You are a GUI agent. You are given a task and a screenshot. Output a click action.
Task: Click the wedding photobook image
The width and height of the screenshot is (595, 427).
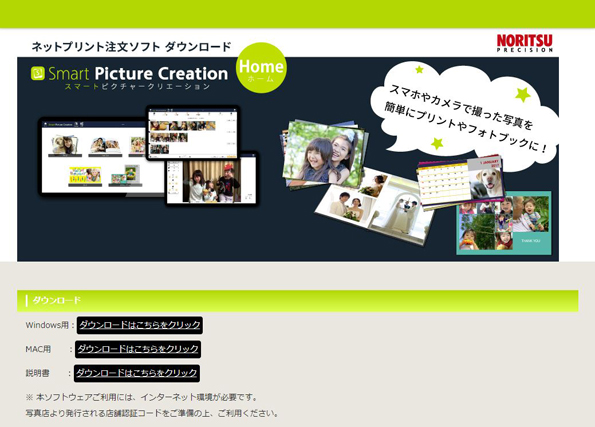click(x=376, y=207)
